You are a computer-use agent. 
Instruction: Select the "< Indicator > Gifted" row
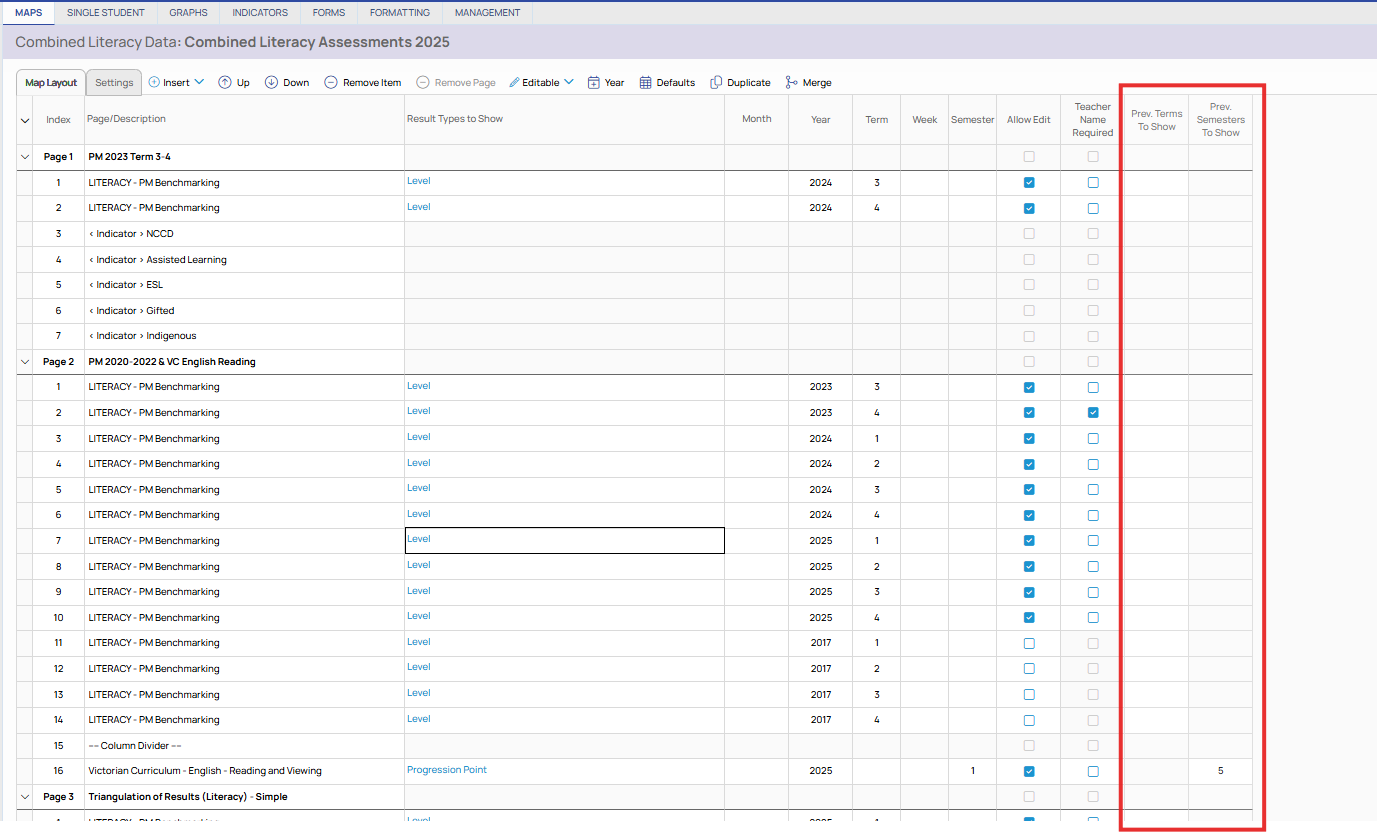(x=131, y=311)
